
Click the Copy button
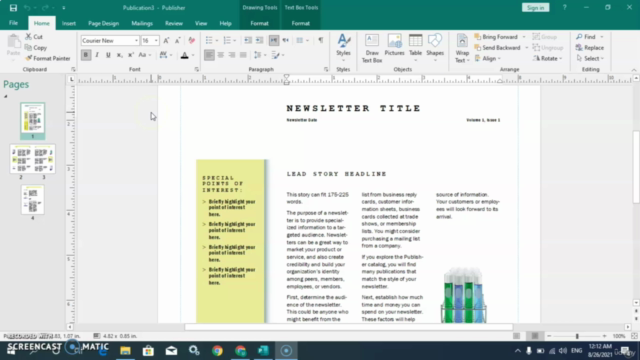coord(36,48)
